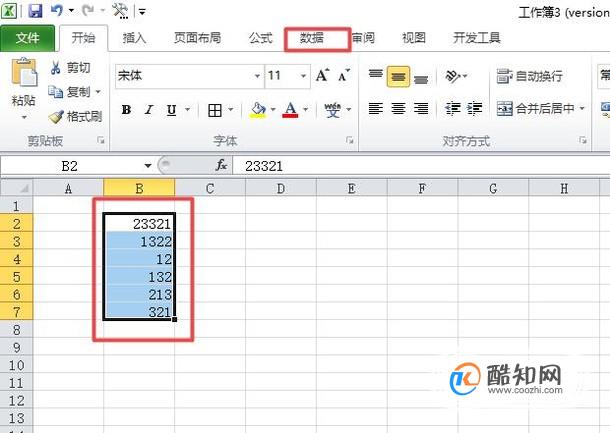610x433 pixels.
Task: Open the 剪贴板 clipboard dialog launcher
Action: tap(101, 140)
